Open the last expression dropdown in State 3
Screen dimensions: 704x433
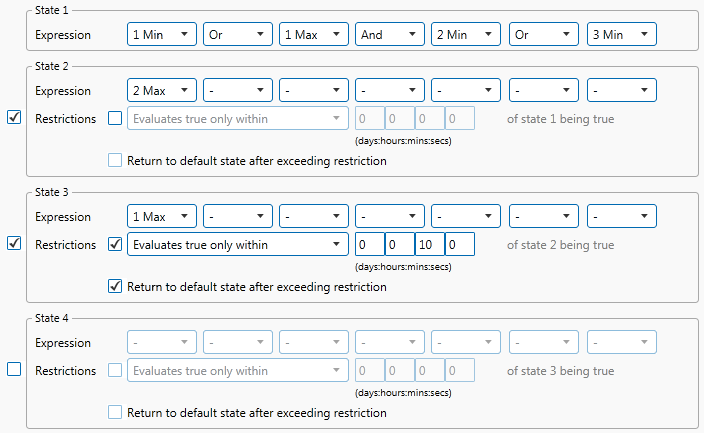[x=621, y=216]
